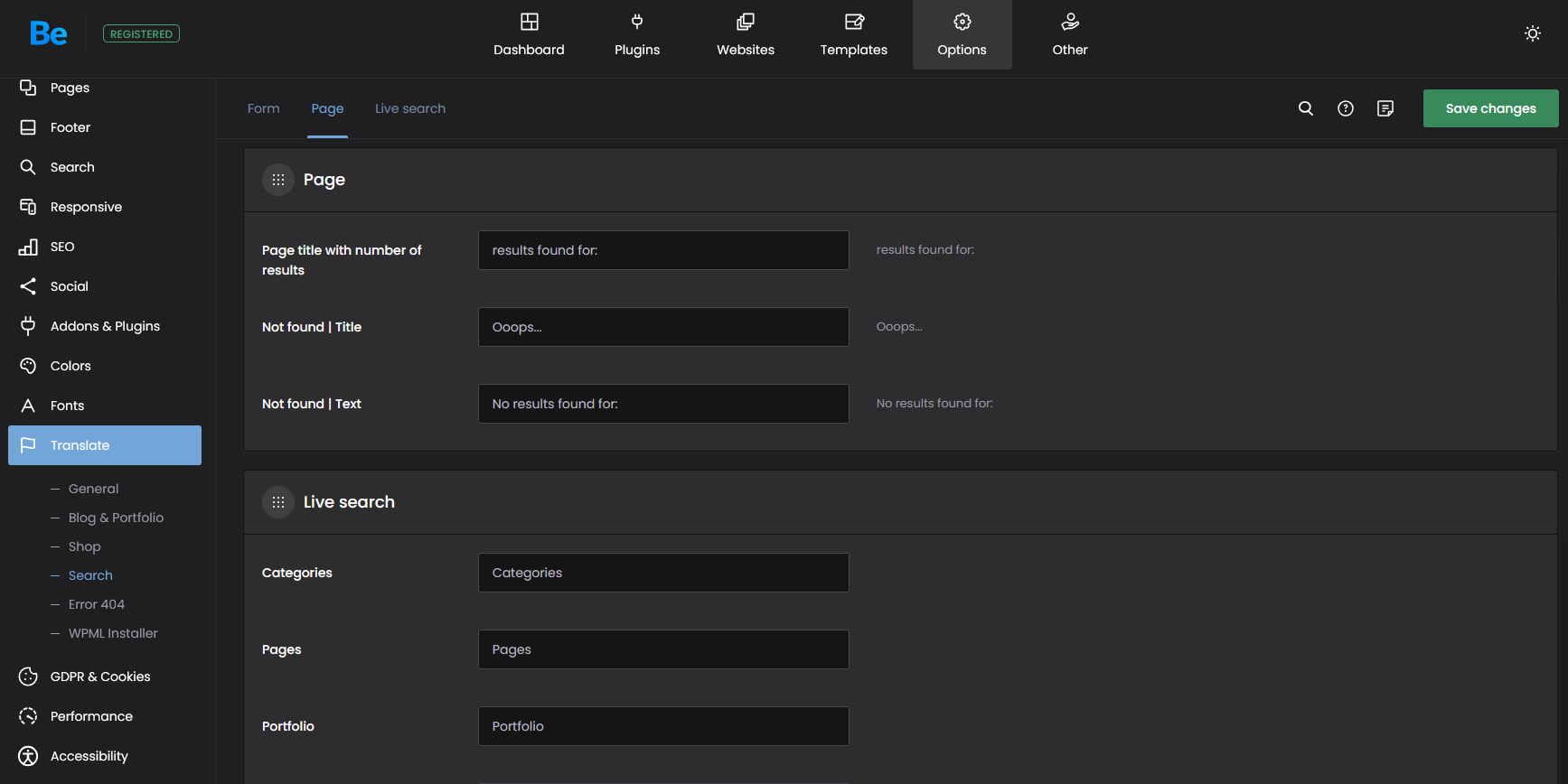Click the SEO chart icon
Image resolution: width=1568 pixels, height=784 pixels.
click(28, 247)
